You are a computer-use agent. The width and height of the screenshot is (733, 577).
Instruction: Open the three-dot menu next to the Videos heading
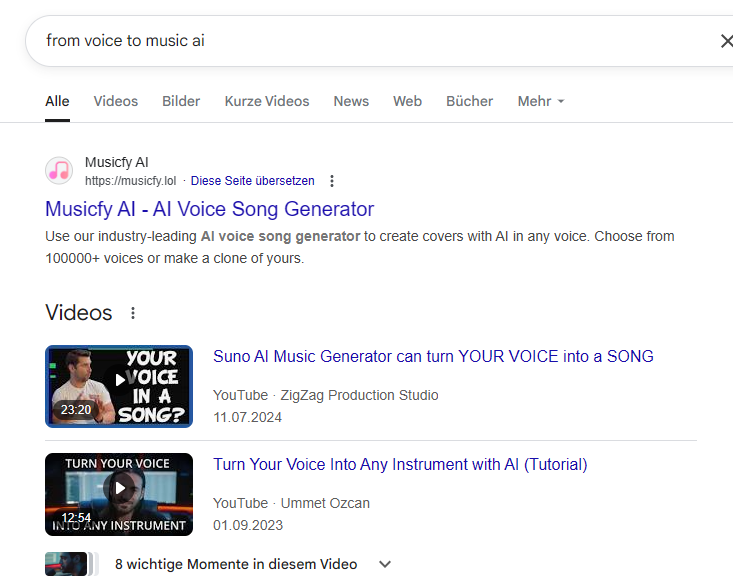[133, 313]
